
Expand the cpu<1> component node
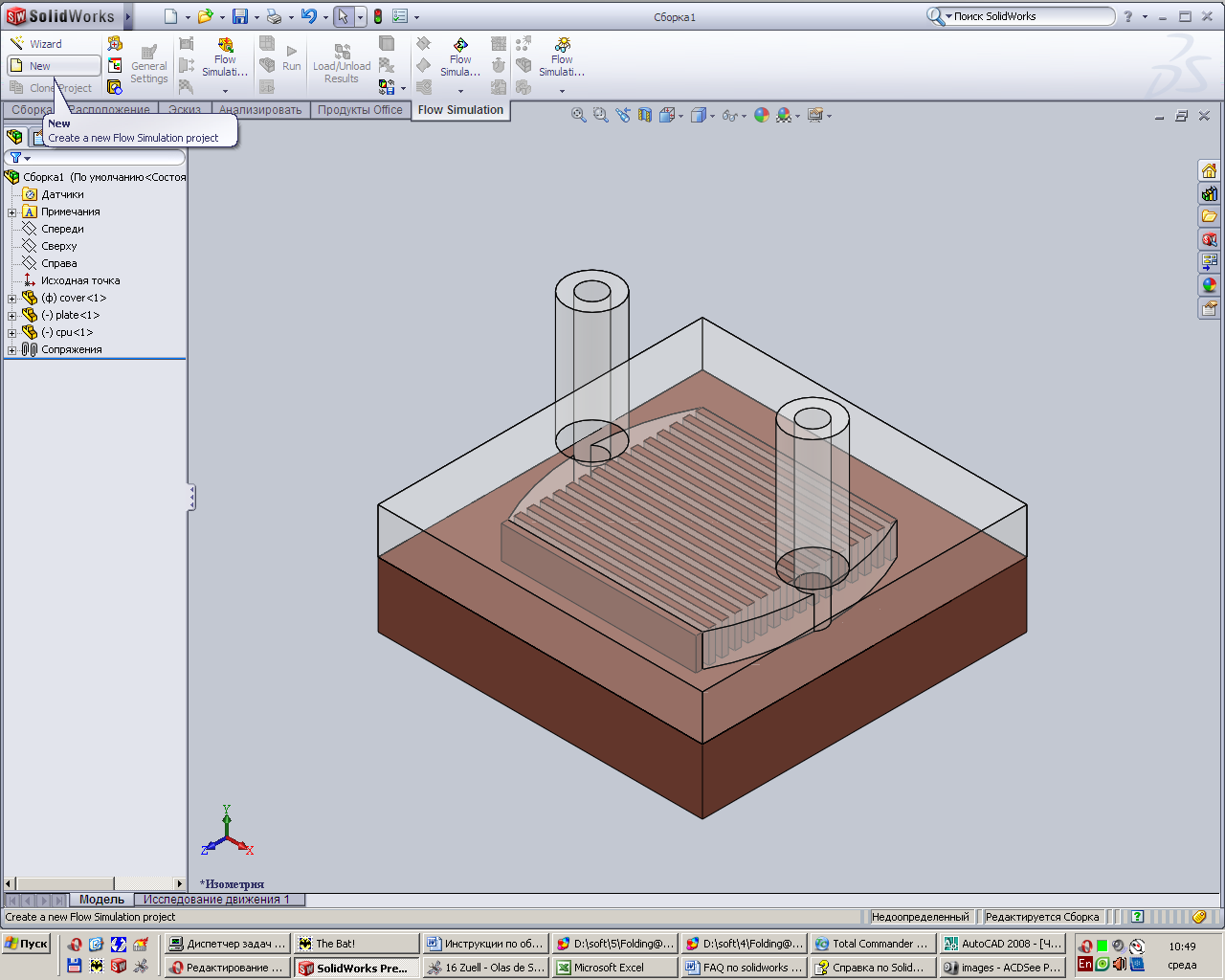[x=11, y=333]
